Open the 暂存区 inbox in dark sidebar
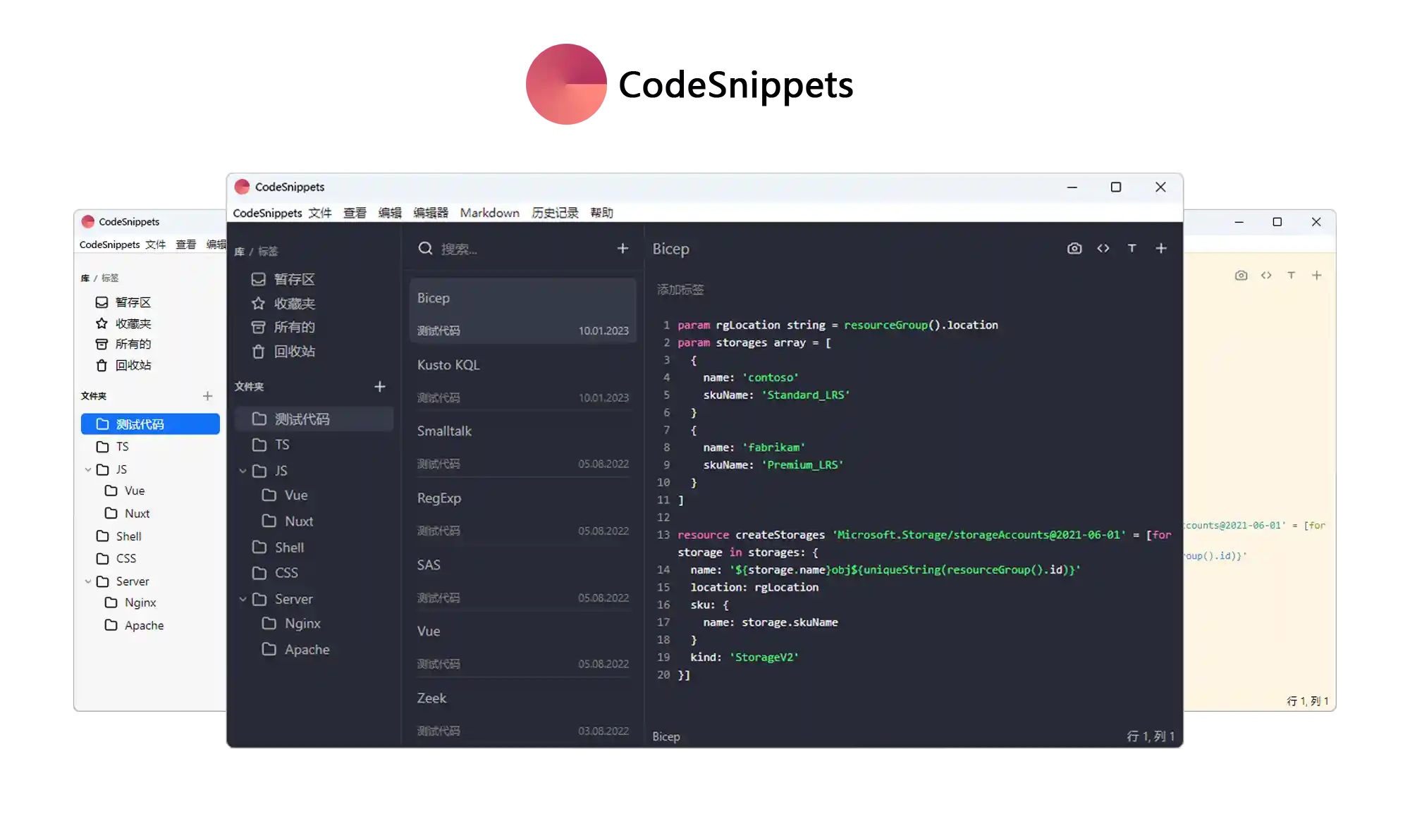This screenshot has width=1410, height=840. tap(293, 280)
